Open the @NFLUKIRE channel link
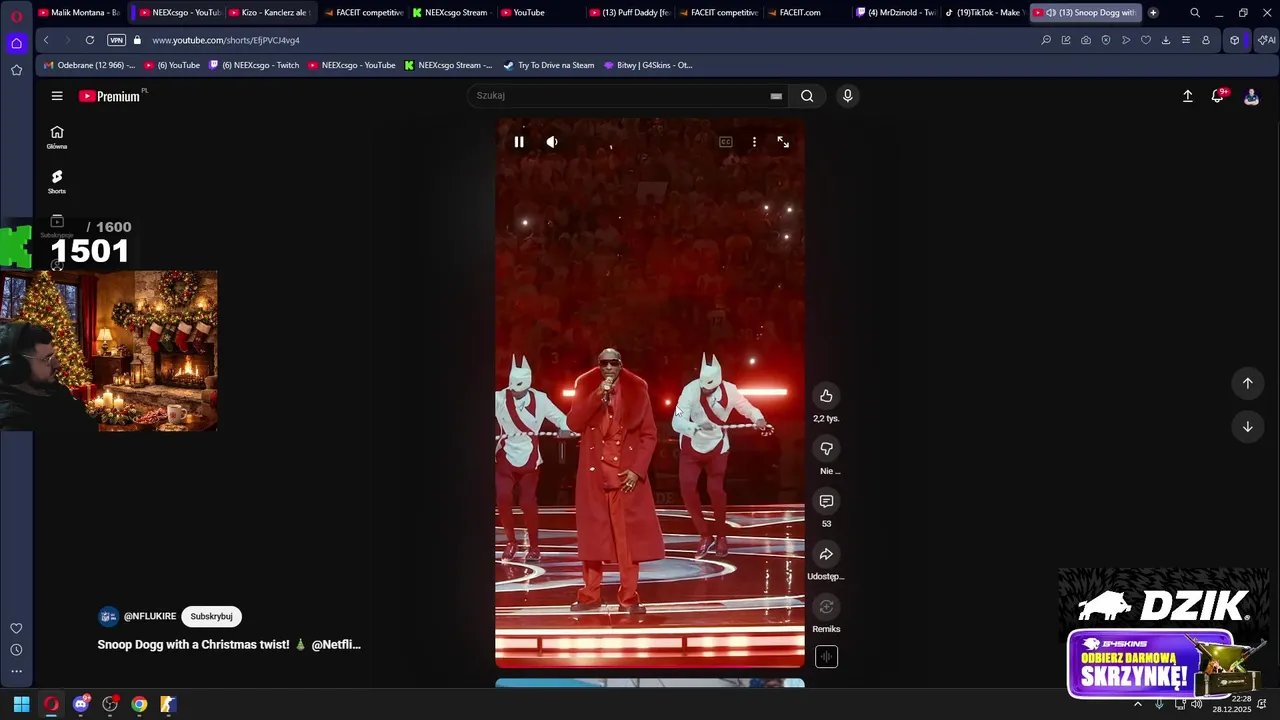This screenshot has height=720, width=1280. (x=150, y=617)
